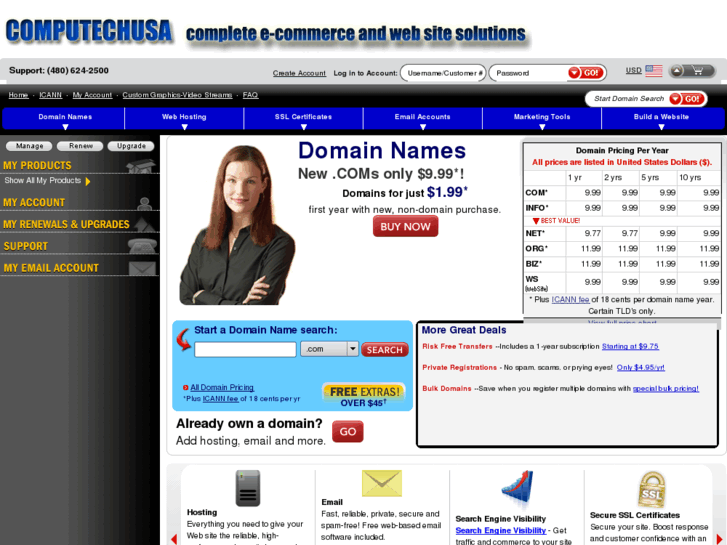727x545 pixels.
Task: Click Show All My Products text
Action: tap(43, 180)
